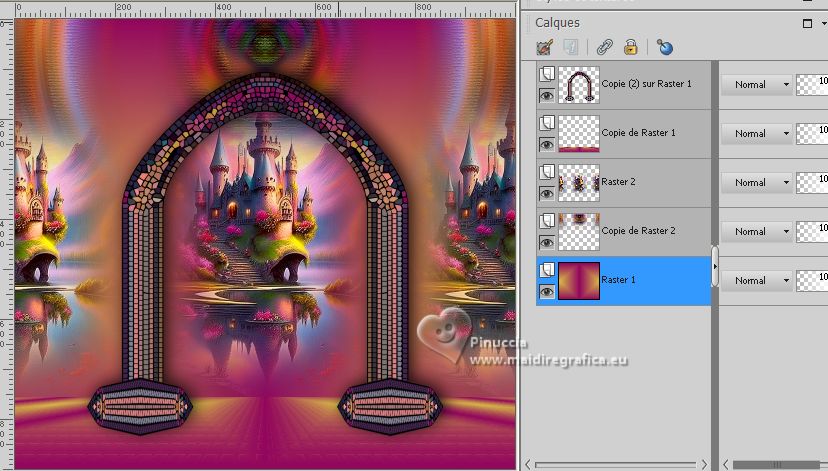Open blend mode dropdown for Copie de Raster 1
828x471 pixels.
757,134
